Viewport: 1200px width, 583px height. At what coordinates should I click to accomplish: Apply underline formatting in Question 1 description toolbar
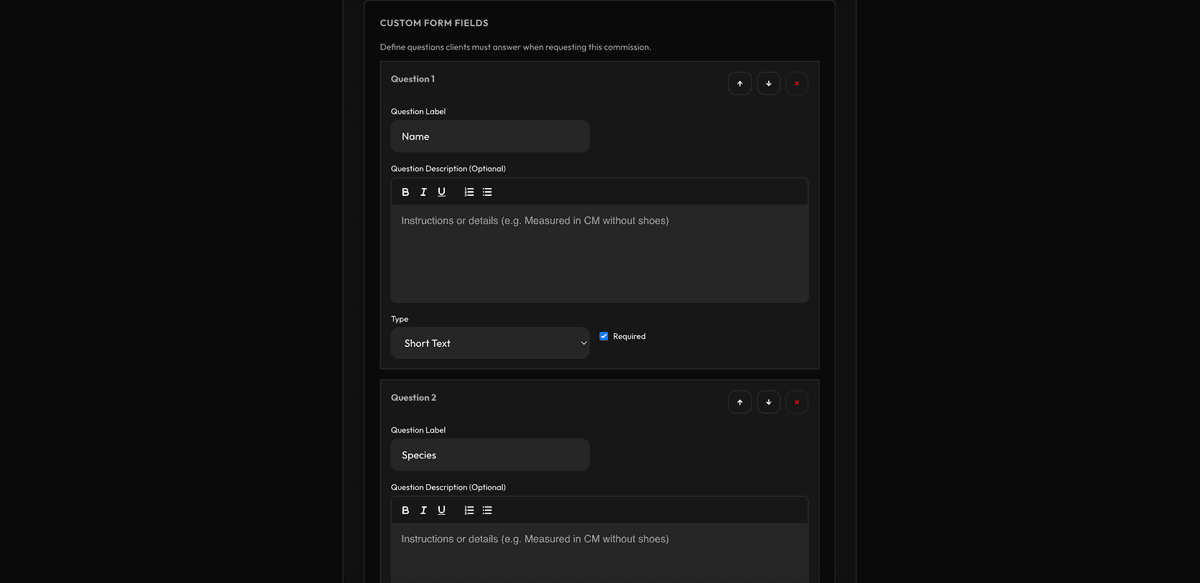coord(441,191)
